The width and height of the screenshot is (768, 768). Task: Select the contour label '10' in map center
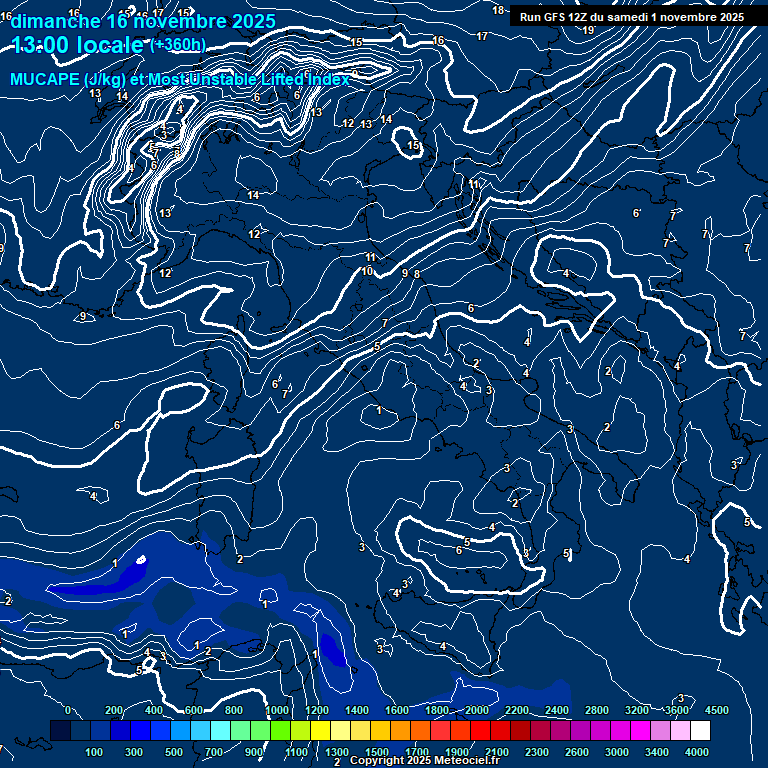[x=367, y=271]
